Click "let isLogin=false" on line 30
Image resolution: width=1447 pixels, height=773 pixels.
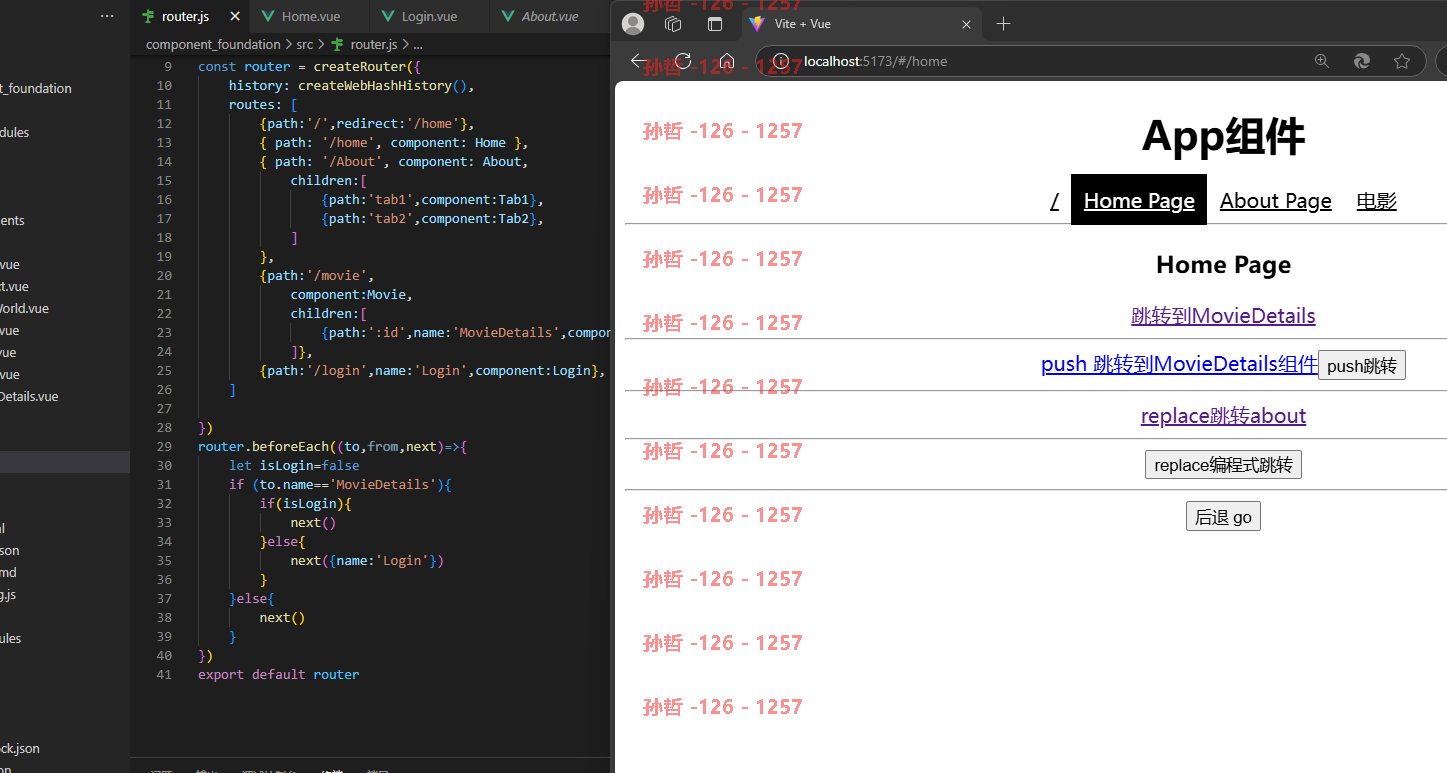tap(294, 466)
